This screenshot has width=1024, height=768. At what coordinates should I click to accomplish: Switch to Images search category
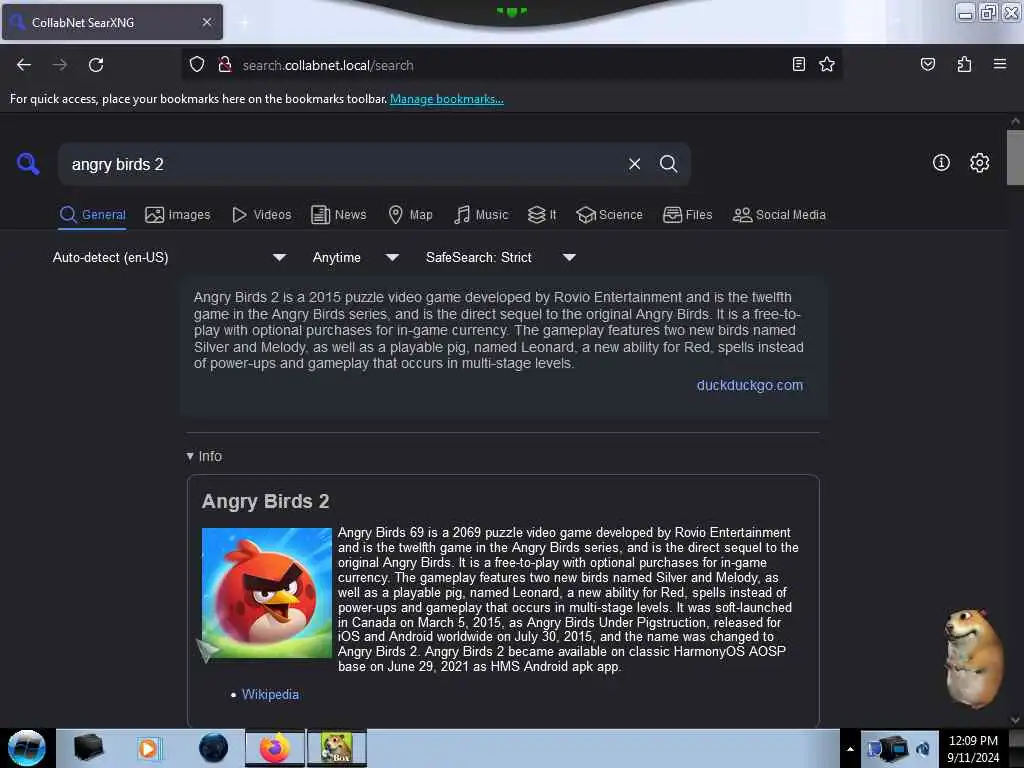pos(178,215)
